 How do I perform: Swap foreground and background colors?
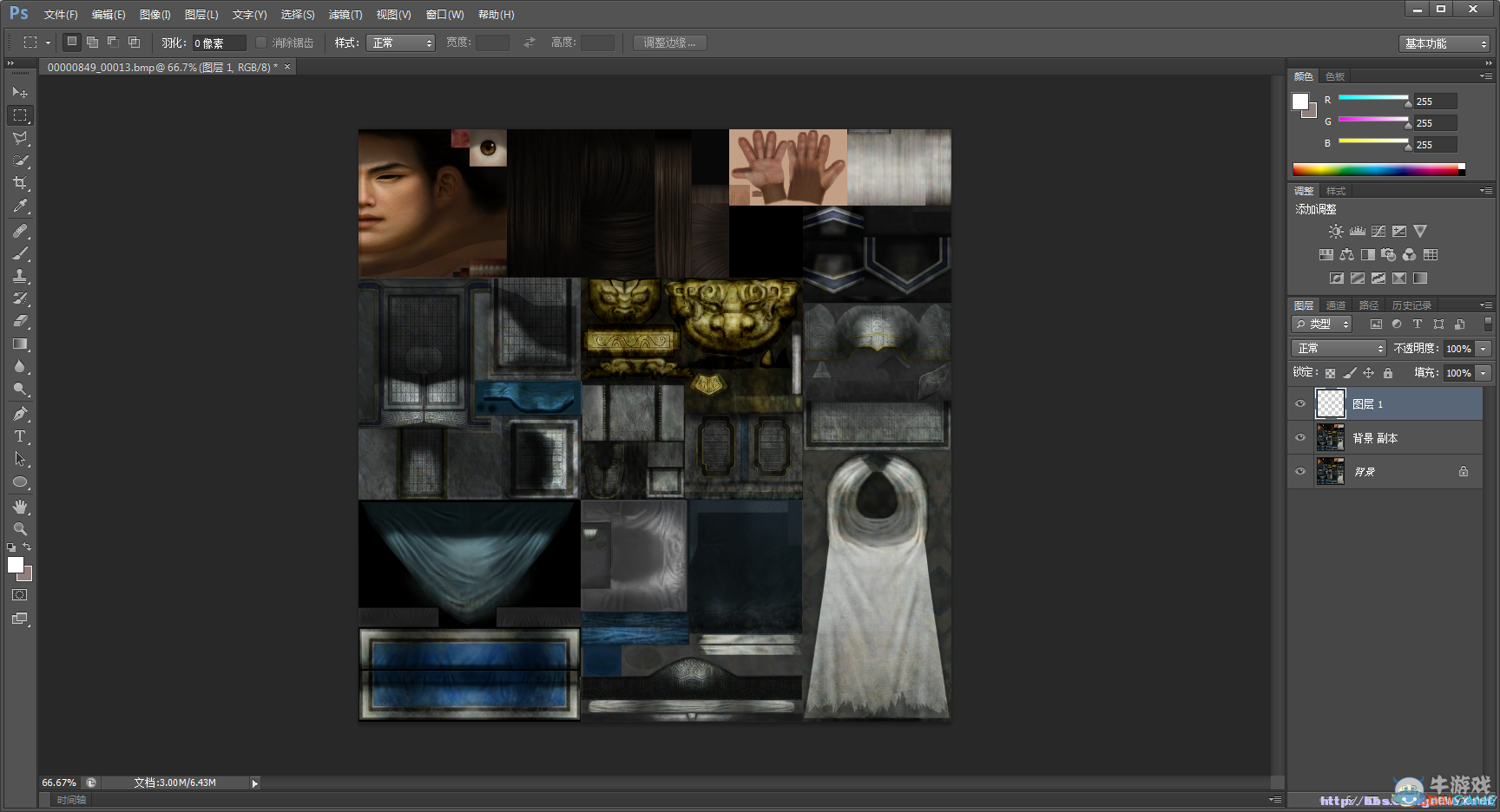28,547
